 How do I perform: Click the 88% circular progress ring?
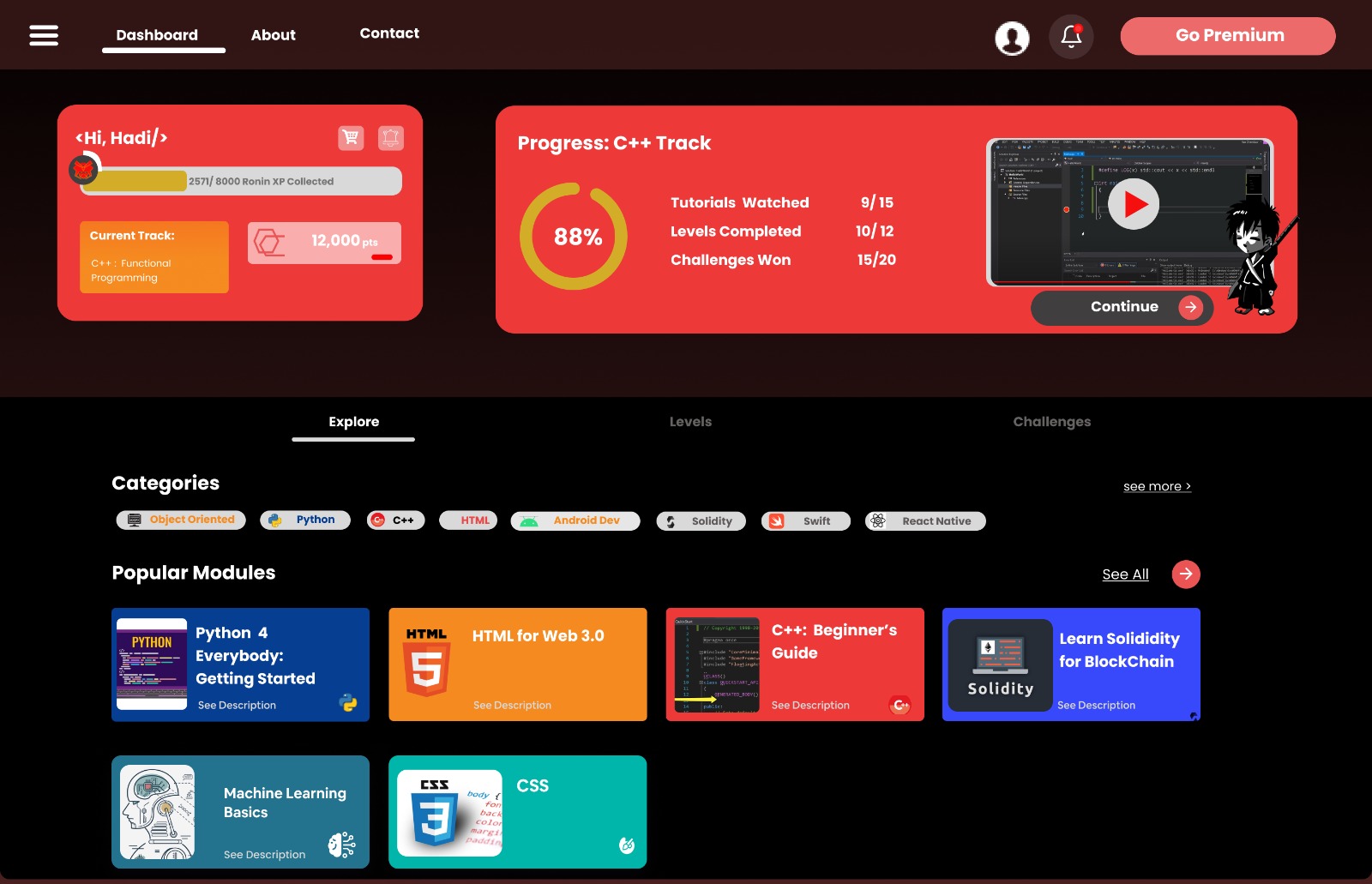pos(574,236)
